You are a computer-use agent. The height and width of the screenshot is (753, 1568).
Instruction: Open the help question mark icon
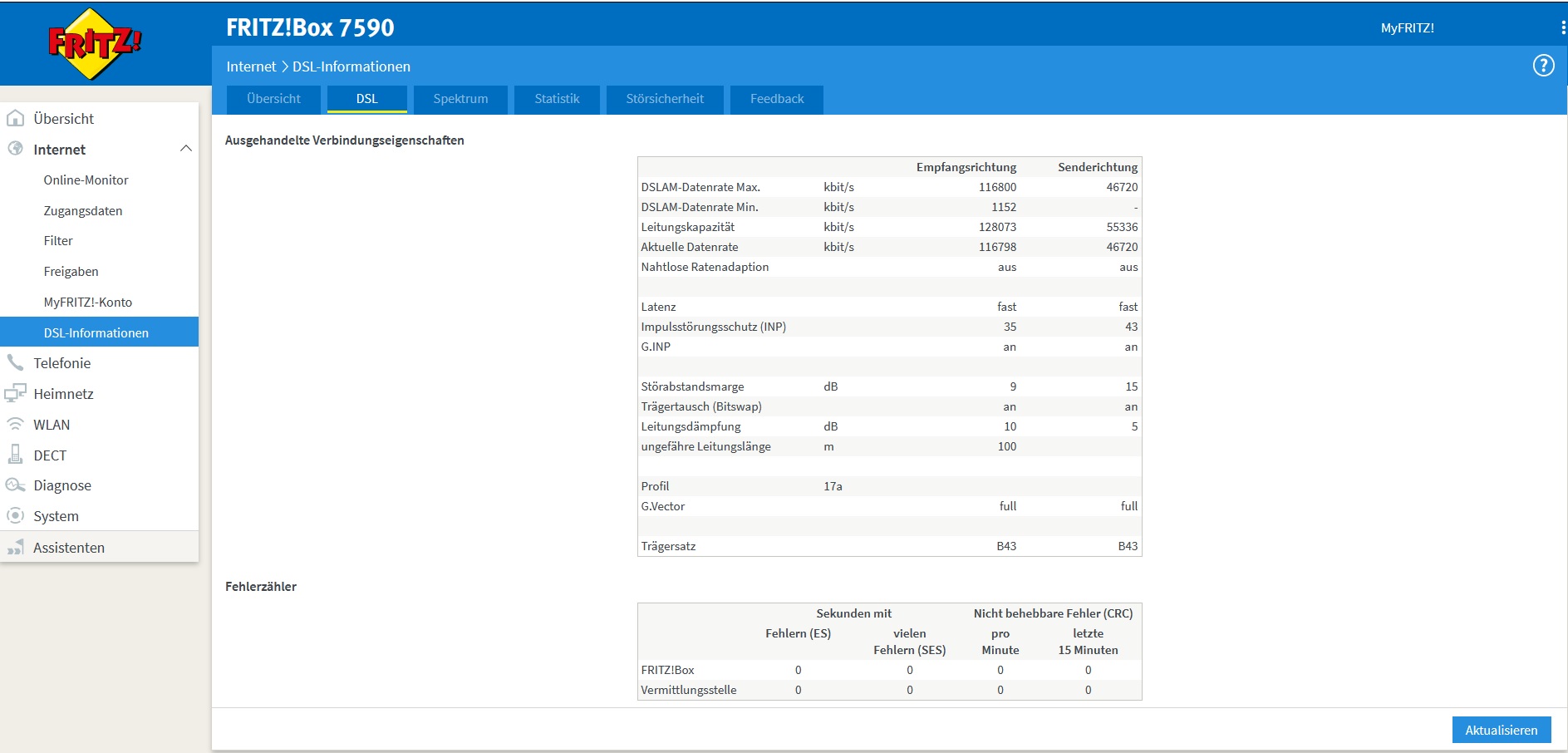pos(1543,66)
